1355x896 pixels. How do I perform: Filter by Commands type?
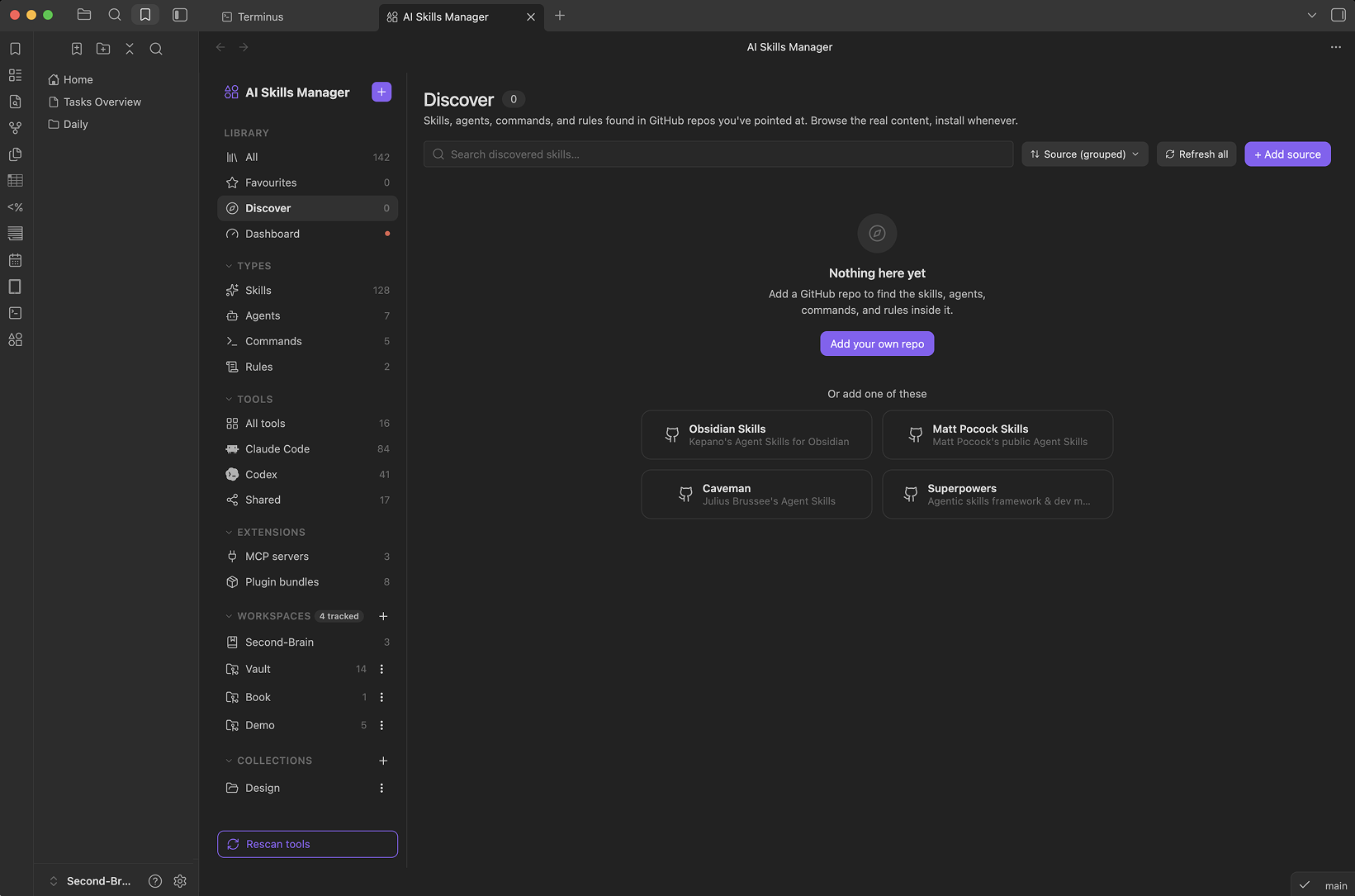(307, 341)
